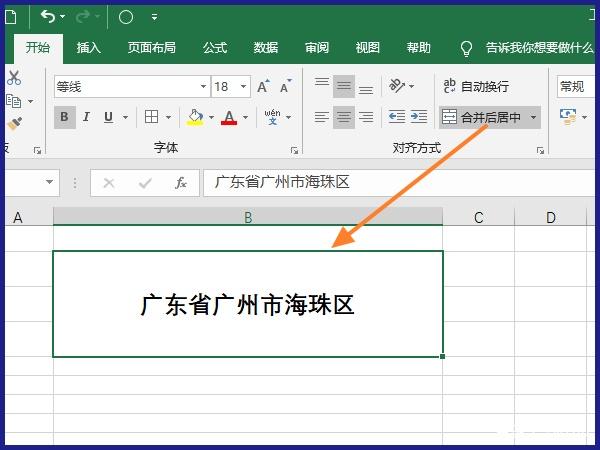This screenshot has width=600, height=450.
Task: Click the Decrease Indent icon
Action: coord(397,117)
